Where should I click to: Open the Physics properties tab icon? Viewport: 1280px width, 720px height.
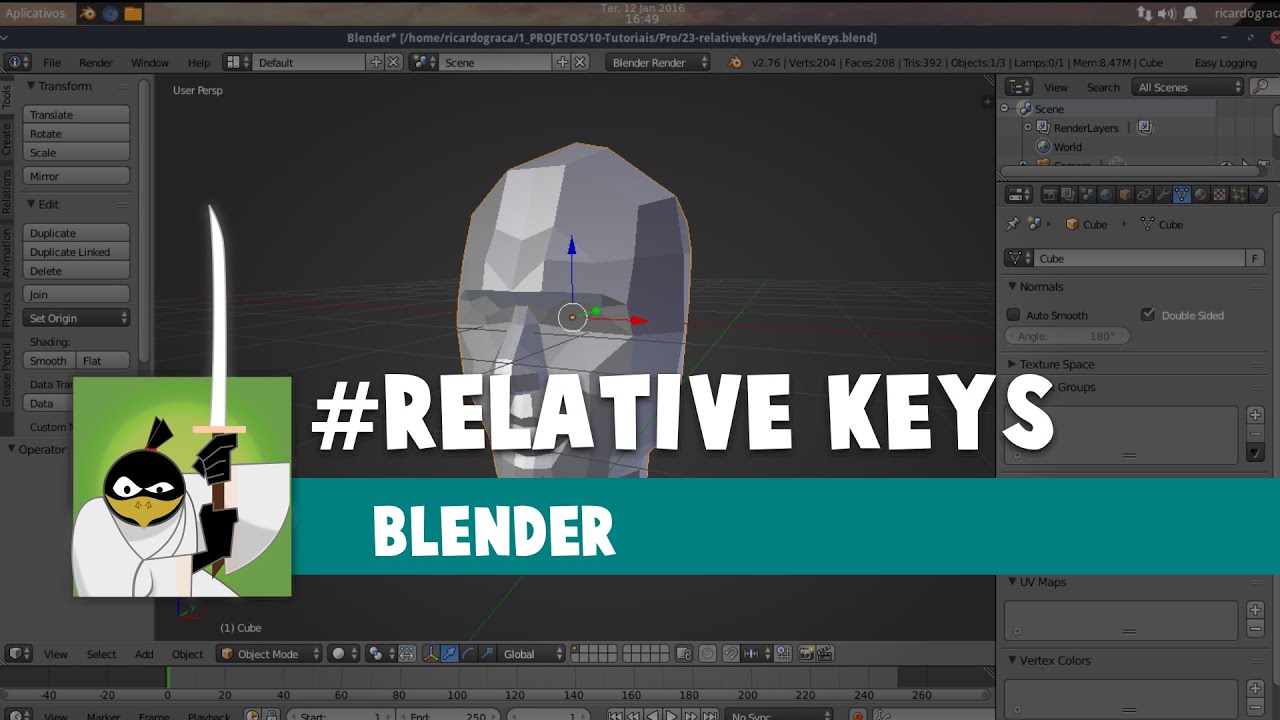pos(1258,195)
